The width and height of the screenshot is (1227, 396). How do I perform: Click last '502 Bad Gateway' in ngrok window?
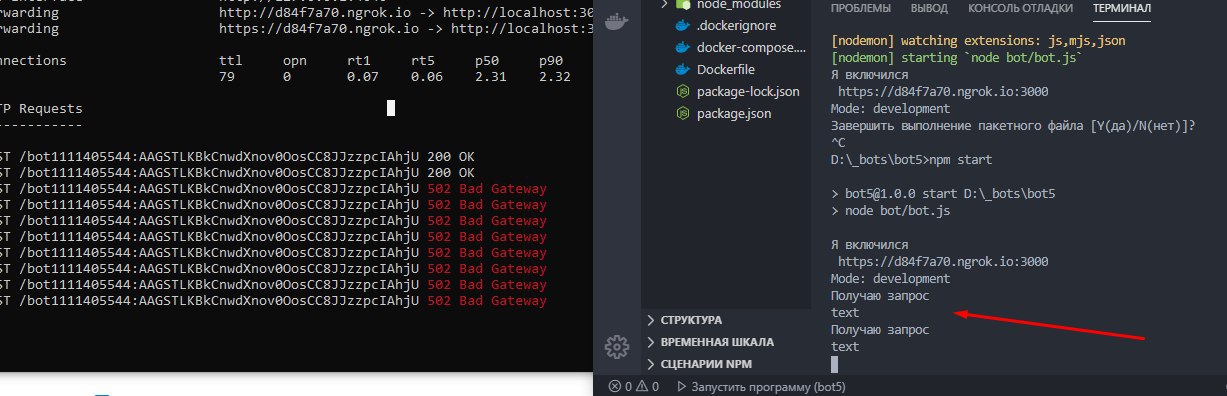point(486,301)
